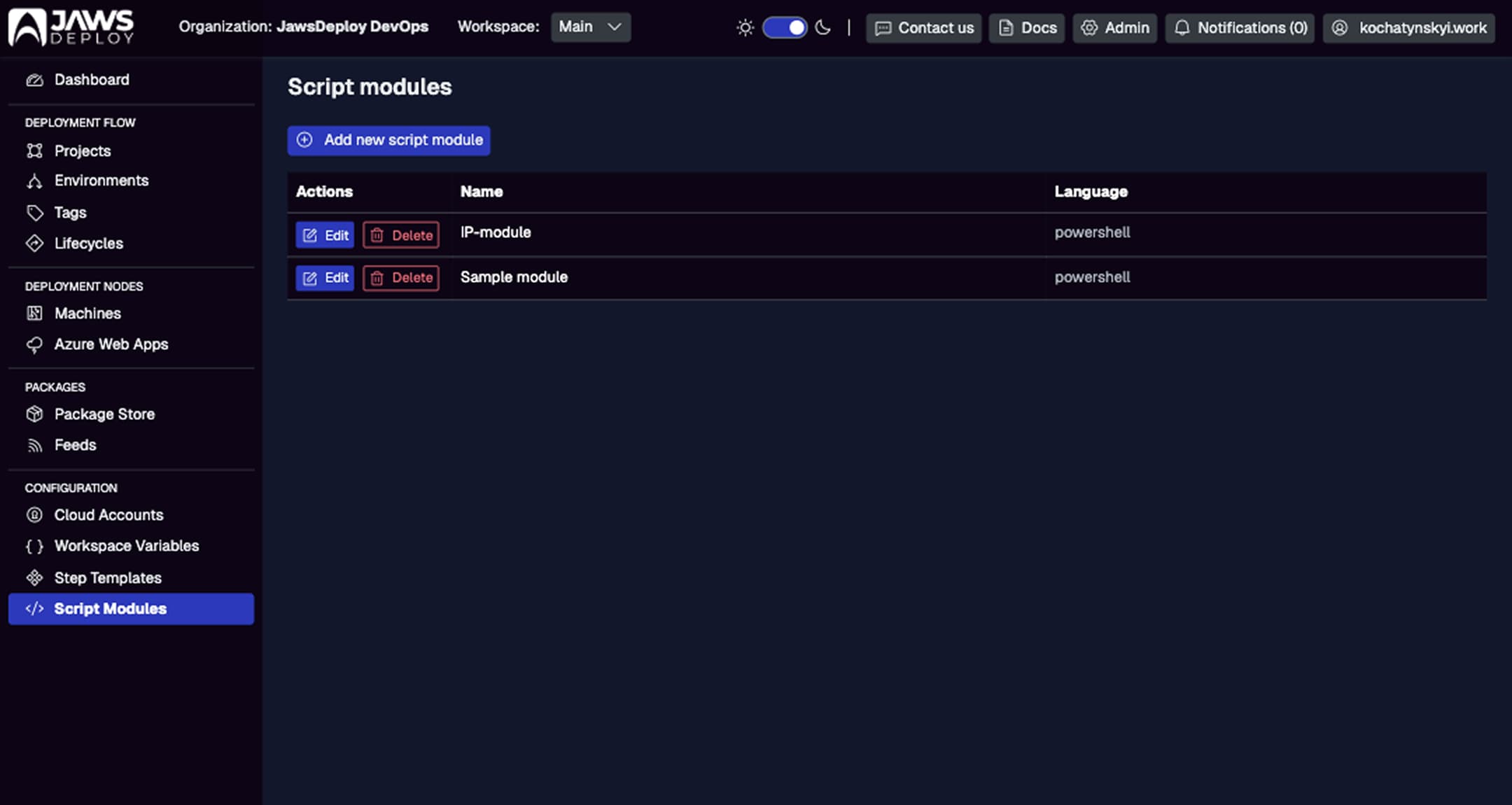Switch to the Lifecycles section
1512x805 pixels.
coord(88,243)
